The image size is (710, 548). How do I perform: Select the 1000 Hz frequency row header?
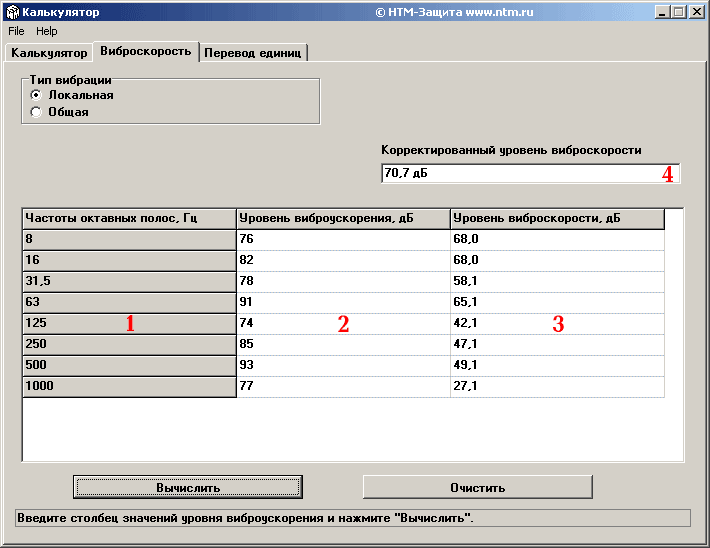(x=130, y=386)
